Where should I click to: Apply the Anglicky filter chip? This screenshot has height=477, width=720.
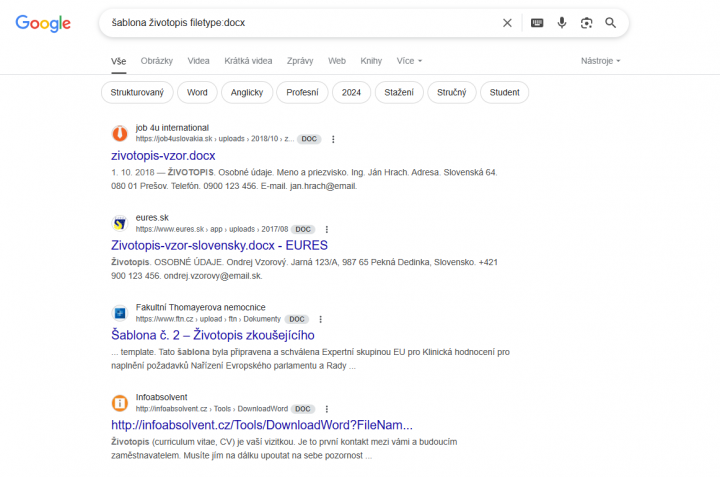click(x=247, y=92)
